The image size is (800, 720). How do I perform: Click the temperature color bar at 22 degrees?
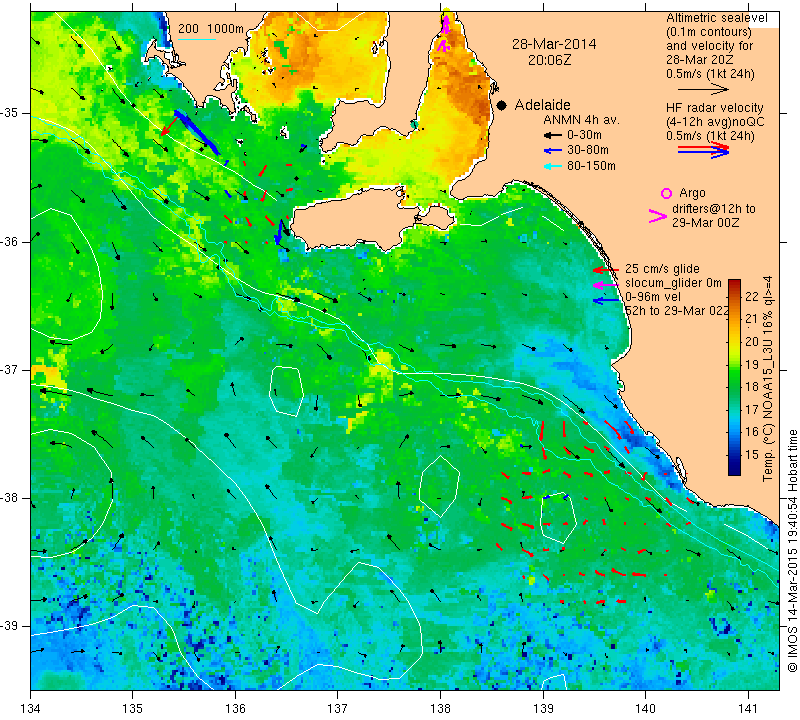pos(734,296)
